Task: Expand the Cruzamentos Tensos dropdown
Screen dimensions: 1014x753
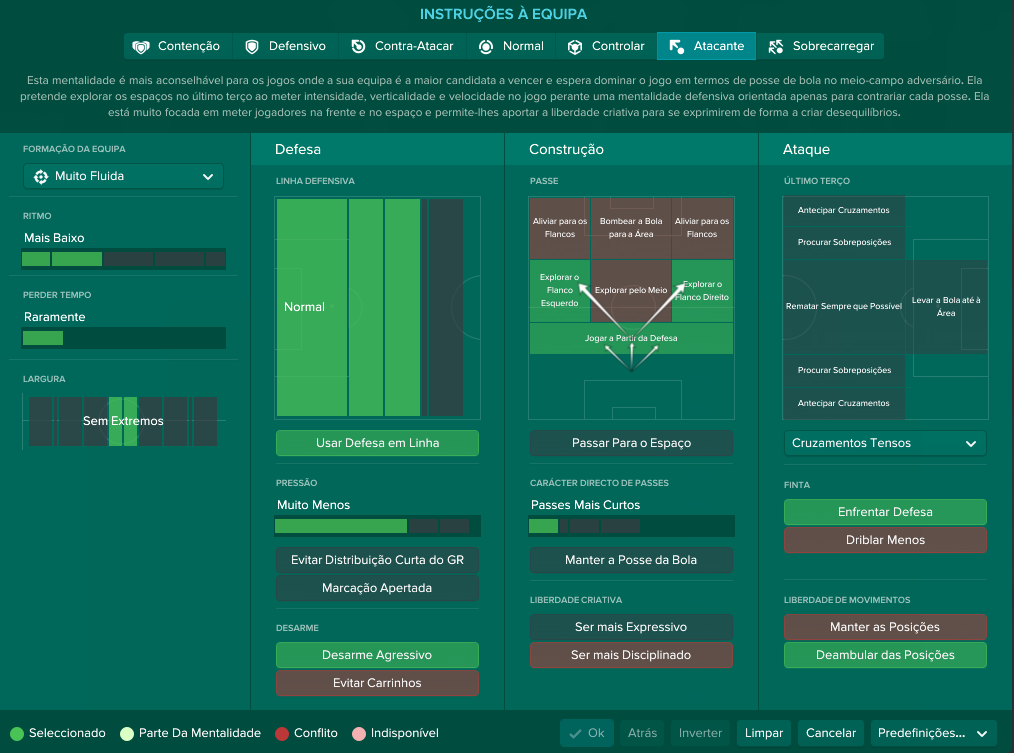Action: coord(885,443)
